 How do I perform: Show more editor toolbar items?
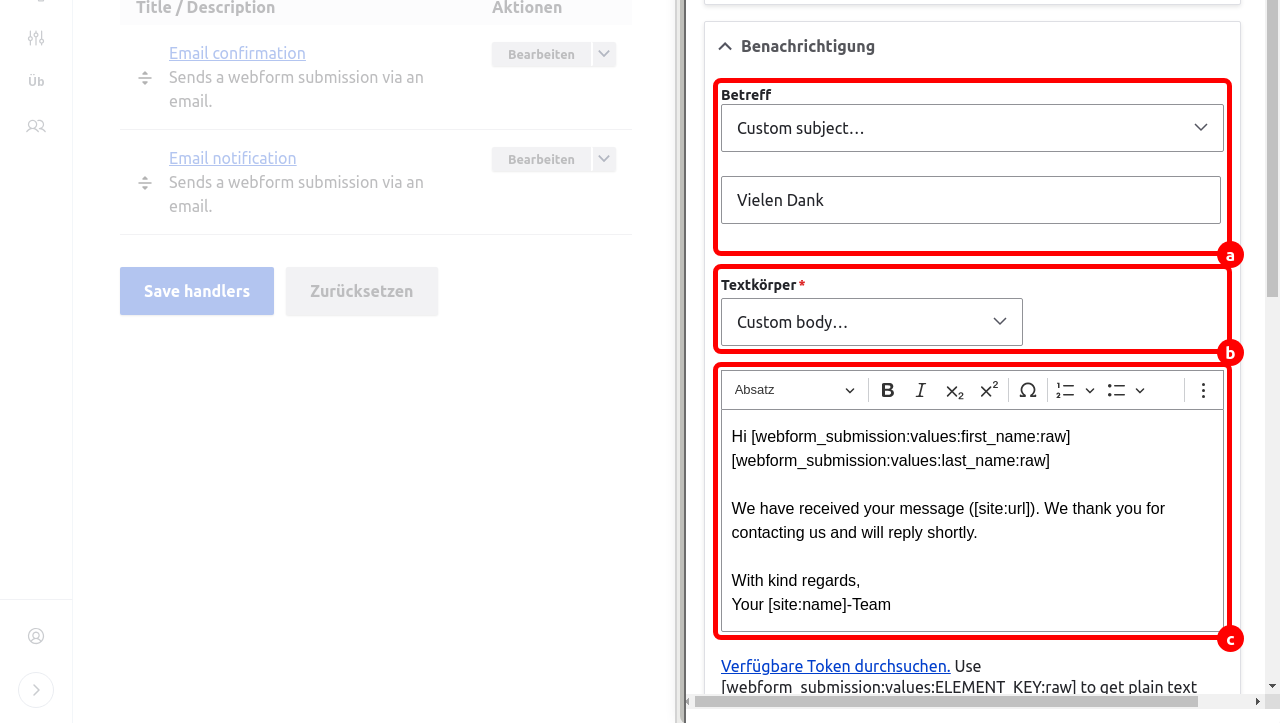[1203, 390]
